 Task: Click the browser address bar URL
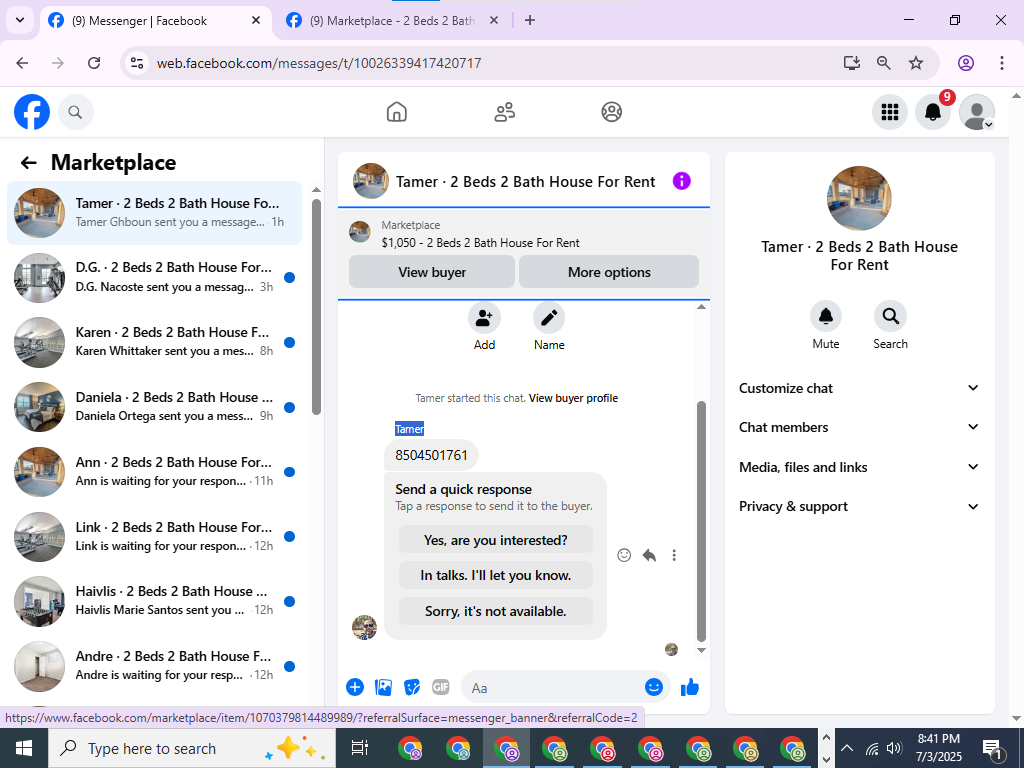(x=319, y=63)
